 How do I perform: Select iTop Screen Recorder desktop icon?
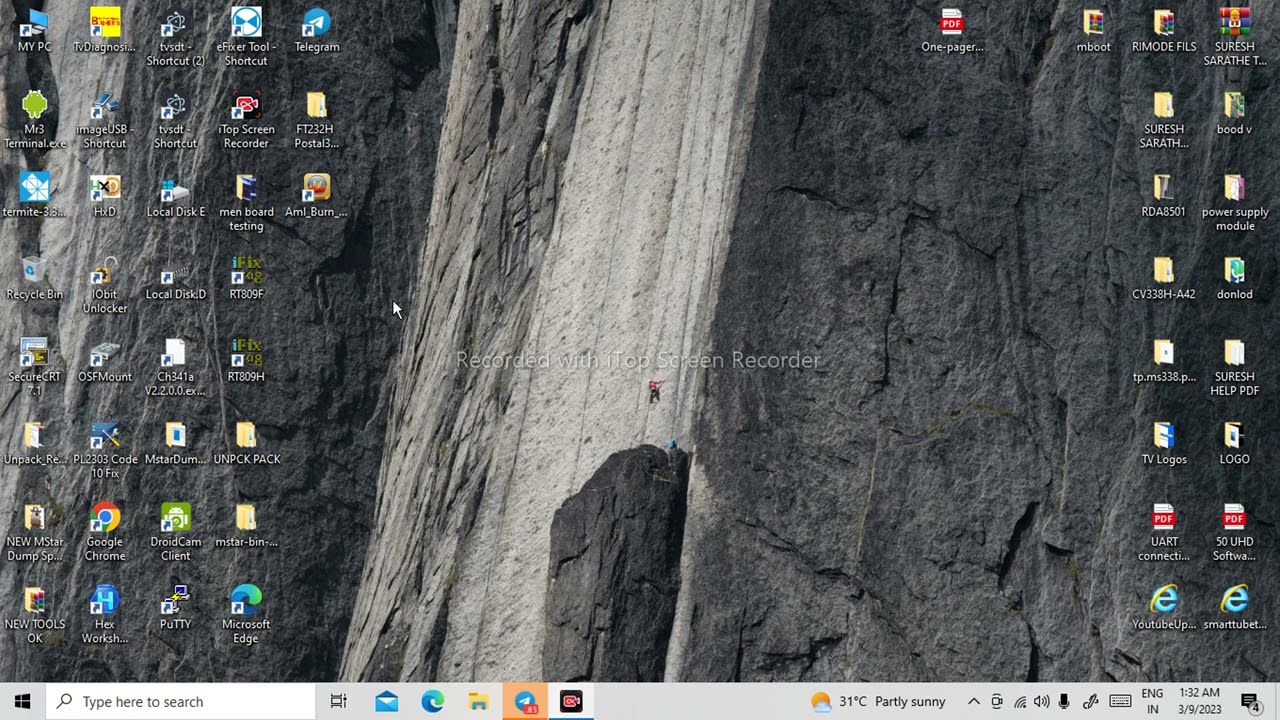point(246,120)
